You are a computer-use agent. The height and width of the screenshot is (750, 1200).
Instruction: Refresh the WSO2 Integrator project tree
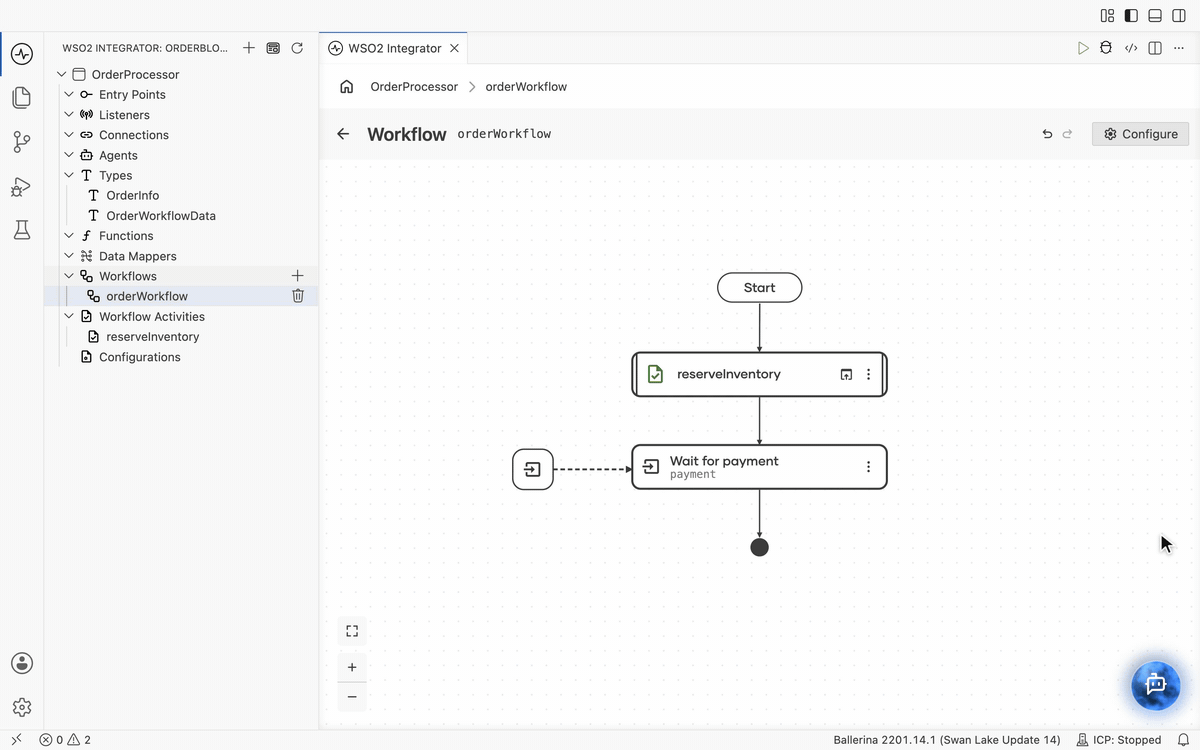click(x=297, y=47)
